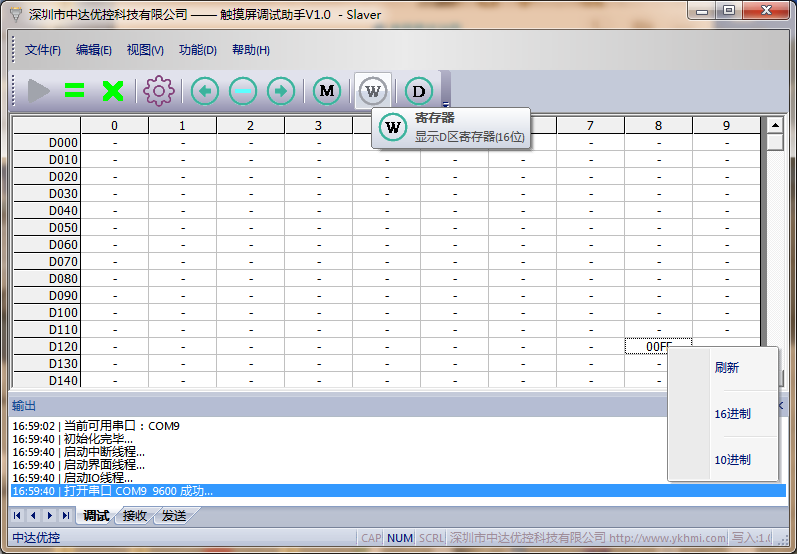
Task: Click the green equals sign icon
Action: (x=75, y=92)
